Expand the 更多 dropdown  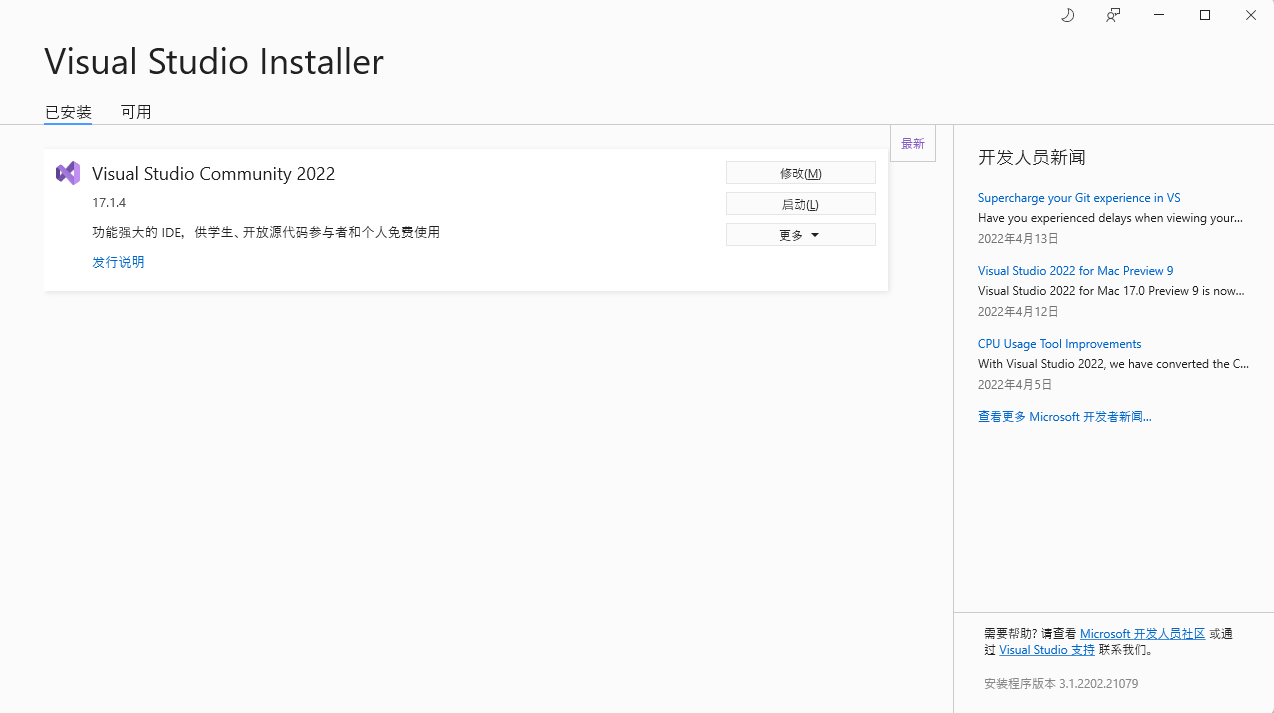click(800, 235)
